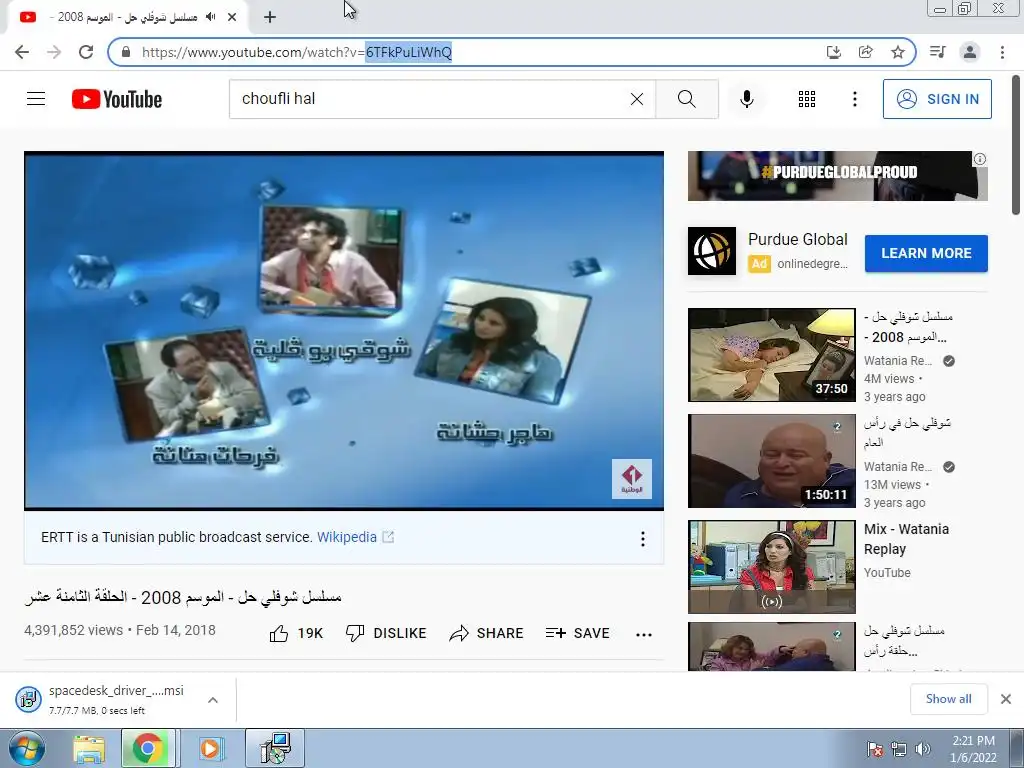Screen dimensions: 1024x768
Task: Click the Mix - Watania Replay title
Action: (x=906, y=539)
